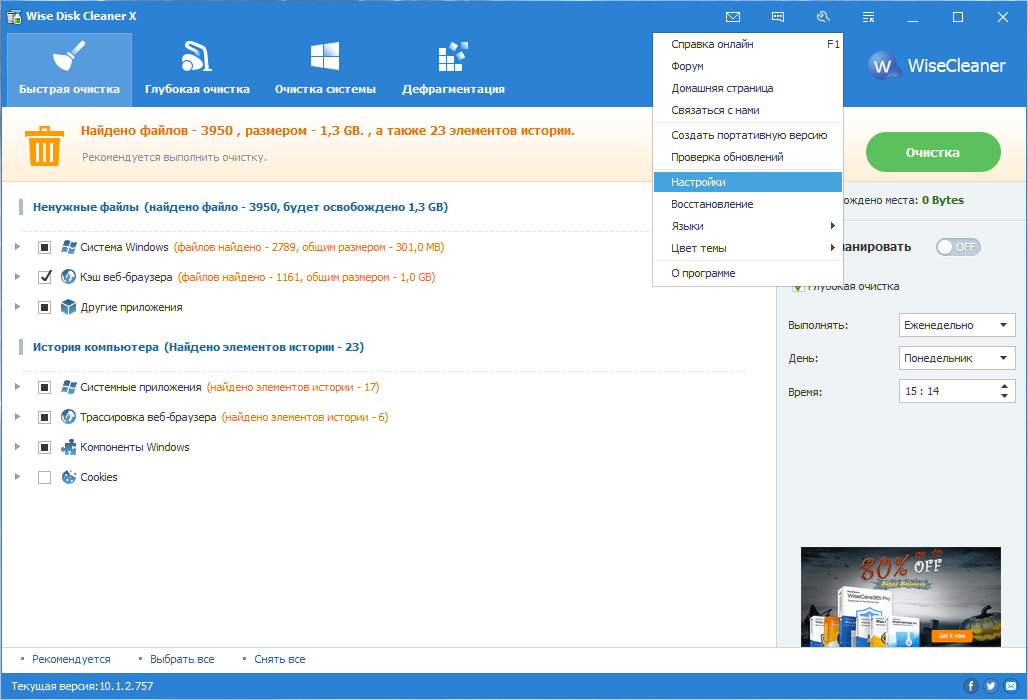
Task: Choose Форум in the menu
Action: click(747, 66)
